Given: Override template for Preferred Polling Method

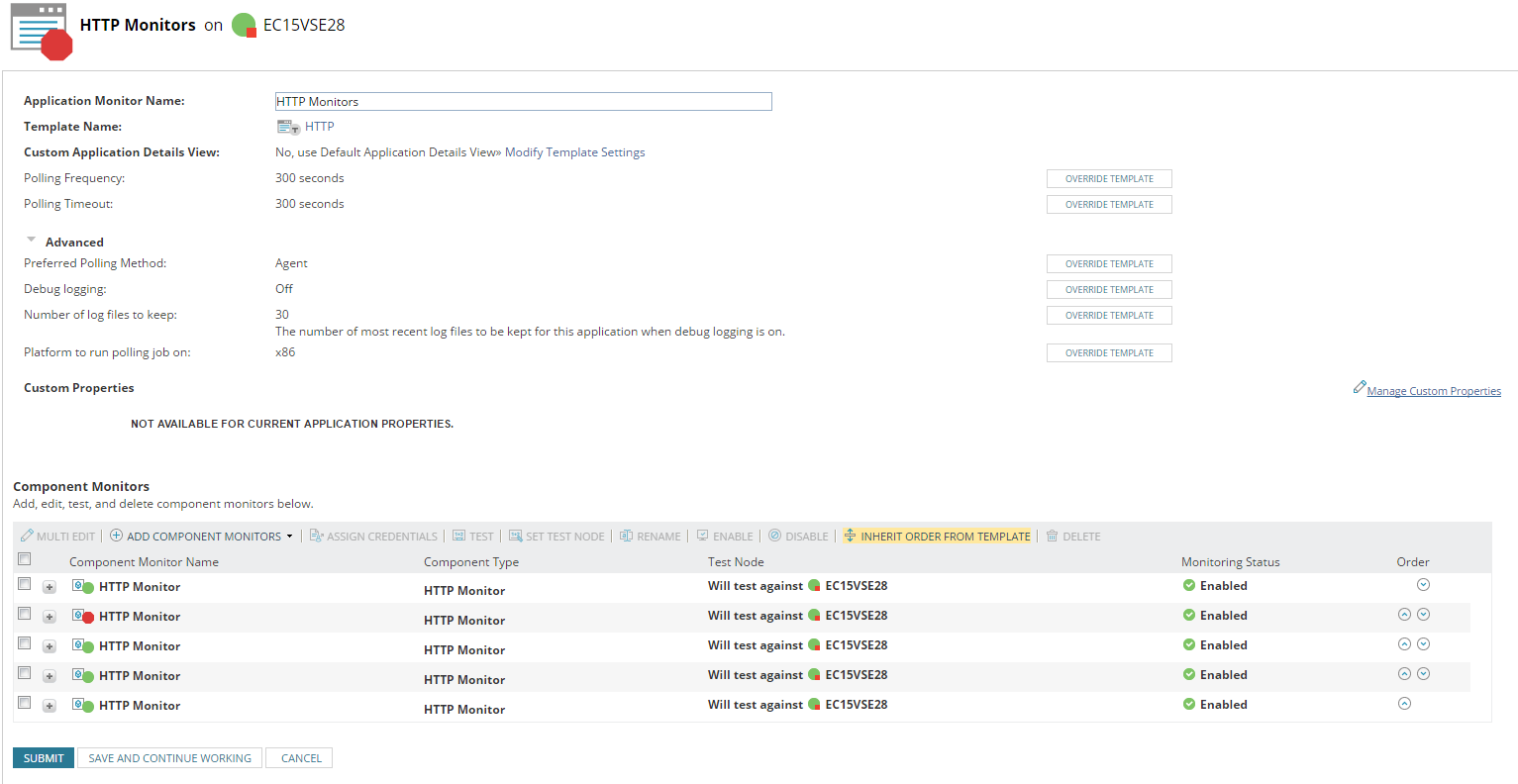Looking at the screenshot, I should click(1109, 264).
